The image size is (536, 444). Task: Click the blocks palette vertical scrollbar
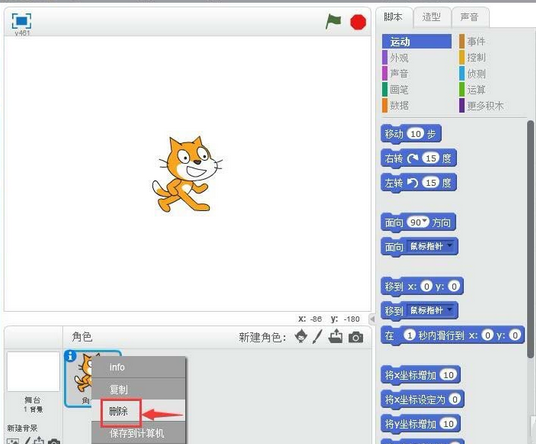click(530, 239)
